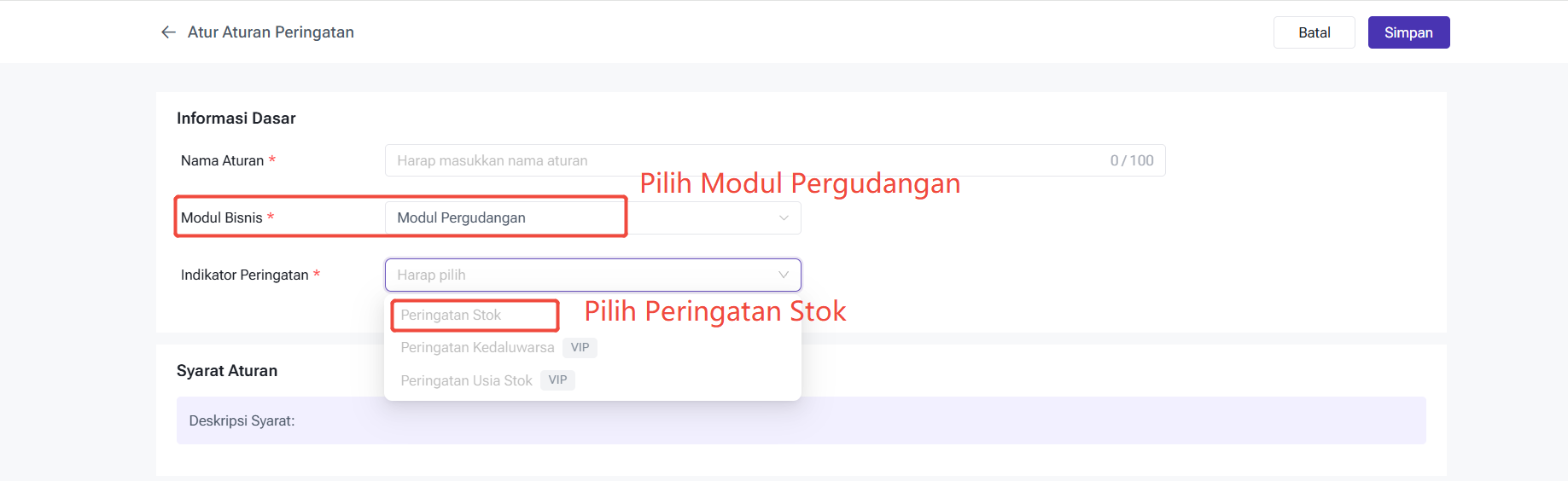Click the VIP badge beside Peringatan Usia Stok
This screenshot has height=481, width=1568.
(558, 380)
